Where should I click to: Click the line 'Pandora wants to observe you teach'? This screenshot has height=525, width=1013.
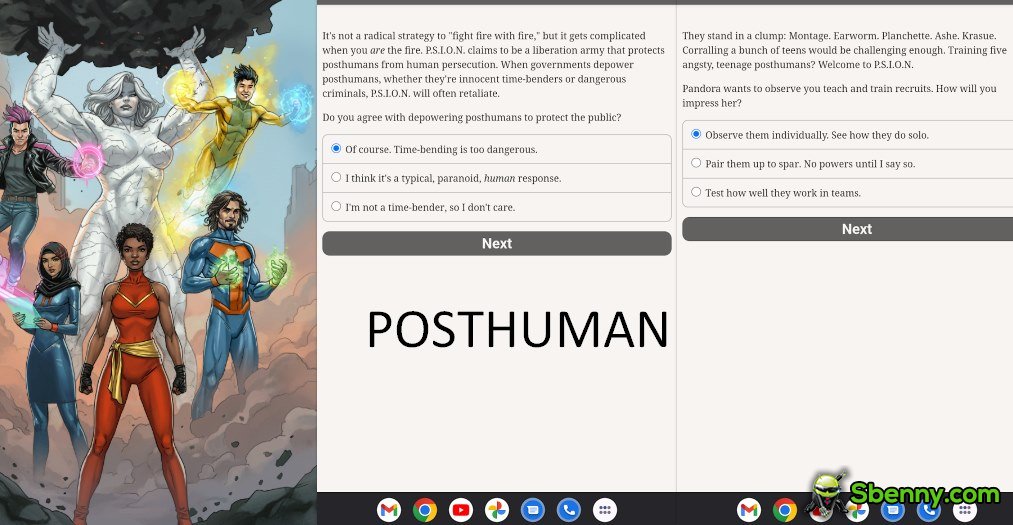pyautogui.click(x=839, y=96)
